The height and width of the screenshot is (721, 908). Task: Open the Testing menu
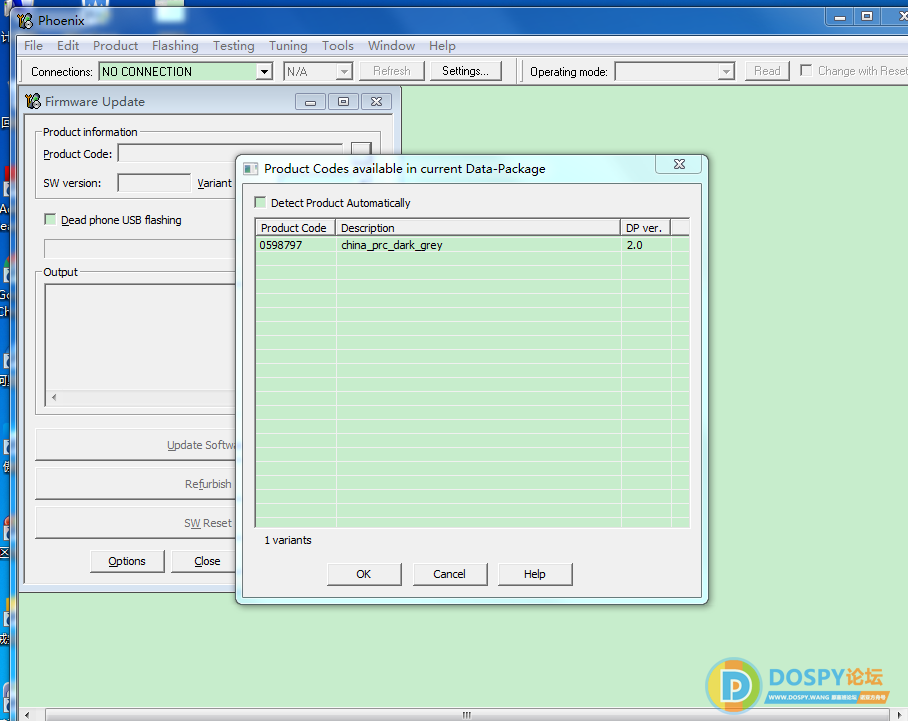pyautogui.click(x=233, y=46)
